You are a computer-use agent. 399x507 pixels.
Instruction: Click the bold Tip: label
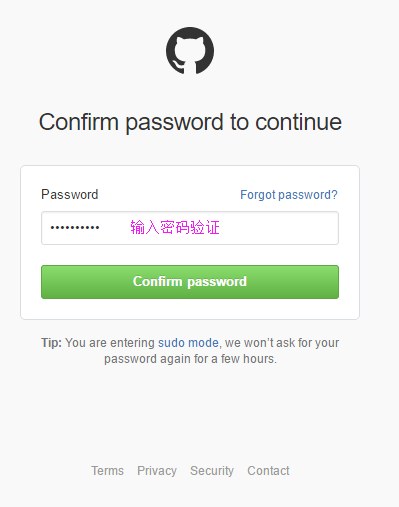[x=51, y=343]
